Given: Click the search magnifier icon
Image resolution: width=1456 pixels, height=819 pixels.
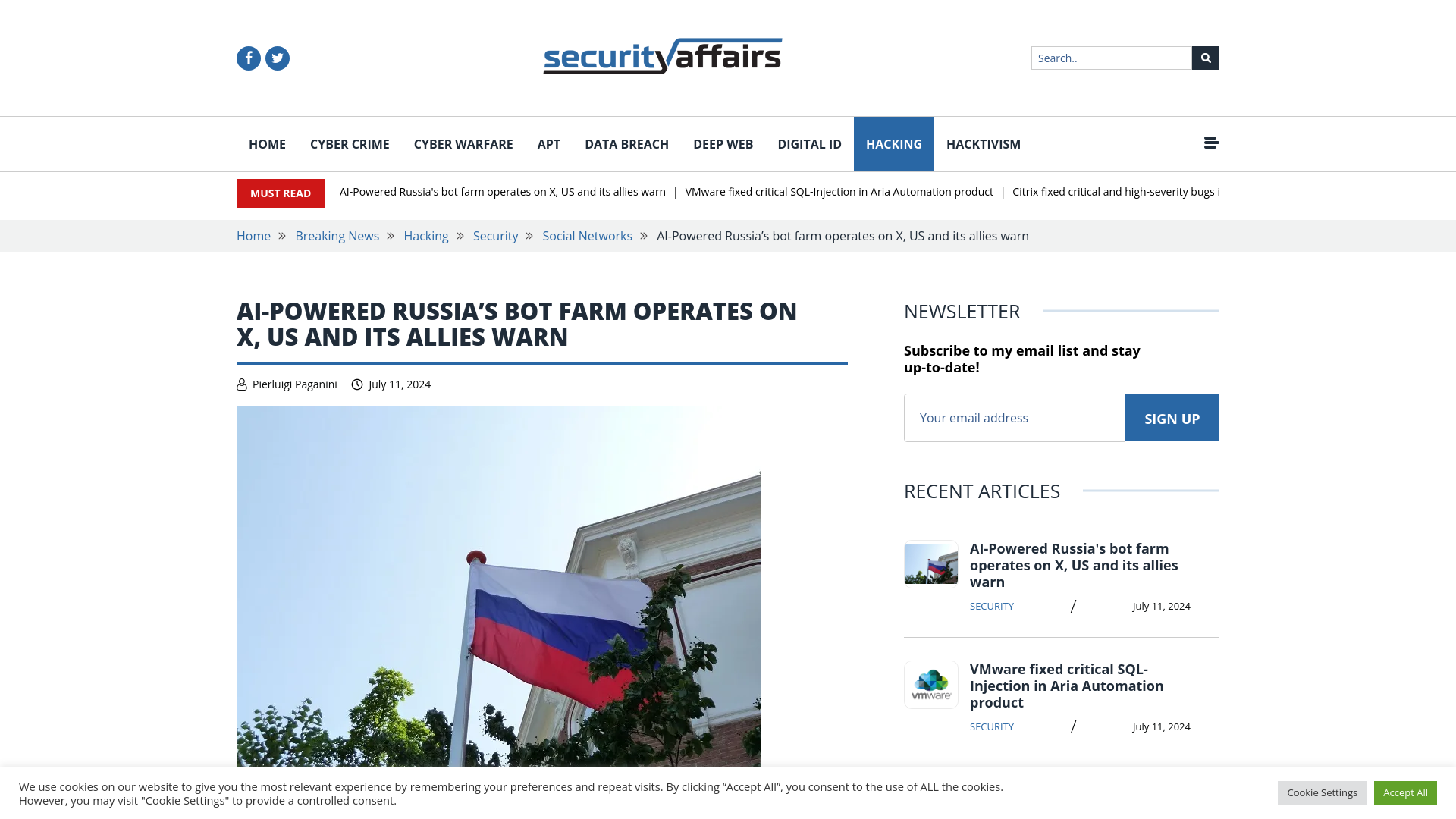Looking at the screenshot, I should (1205, 58).
